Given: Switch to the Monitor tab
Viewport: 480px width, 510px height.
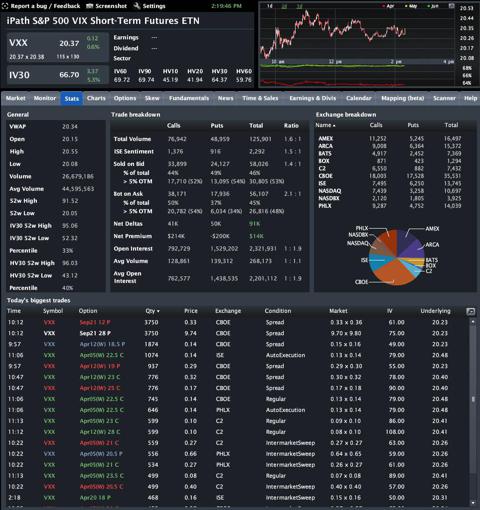Looking at the screenshot, I should 45,98.
